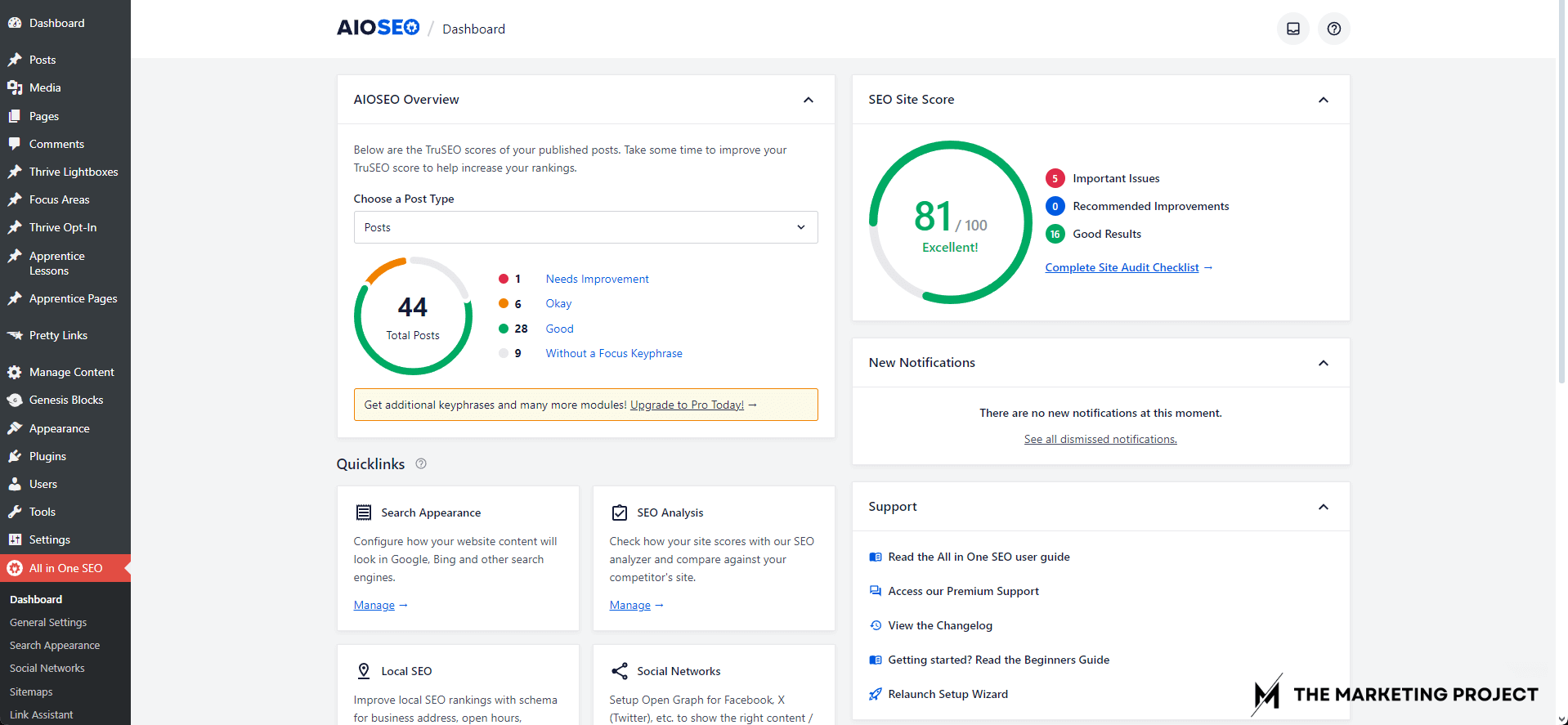
Task: Open the Settings menu in sidebar
Action: pos(65,539)
